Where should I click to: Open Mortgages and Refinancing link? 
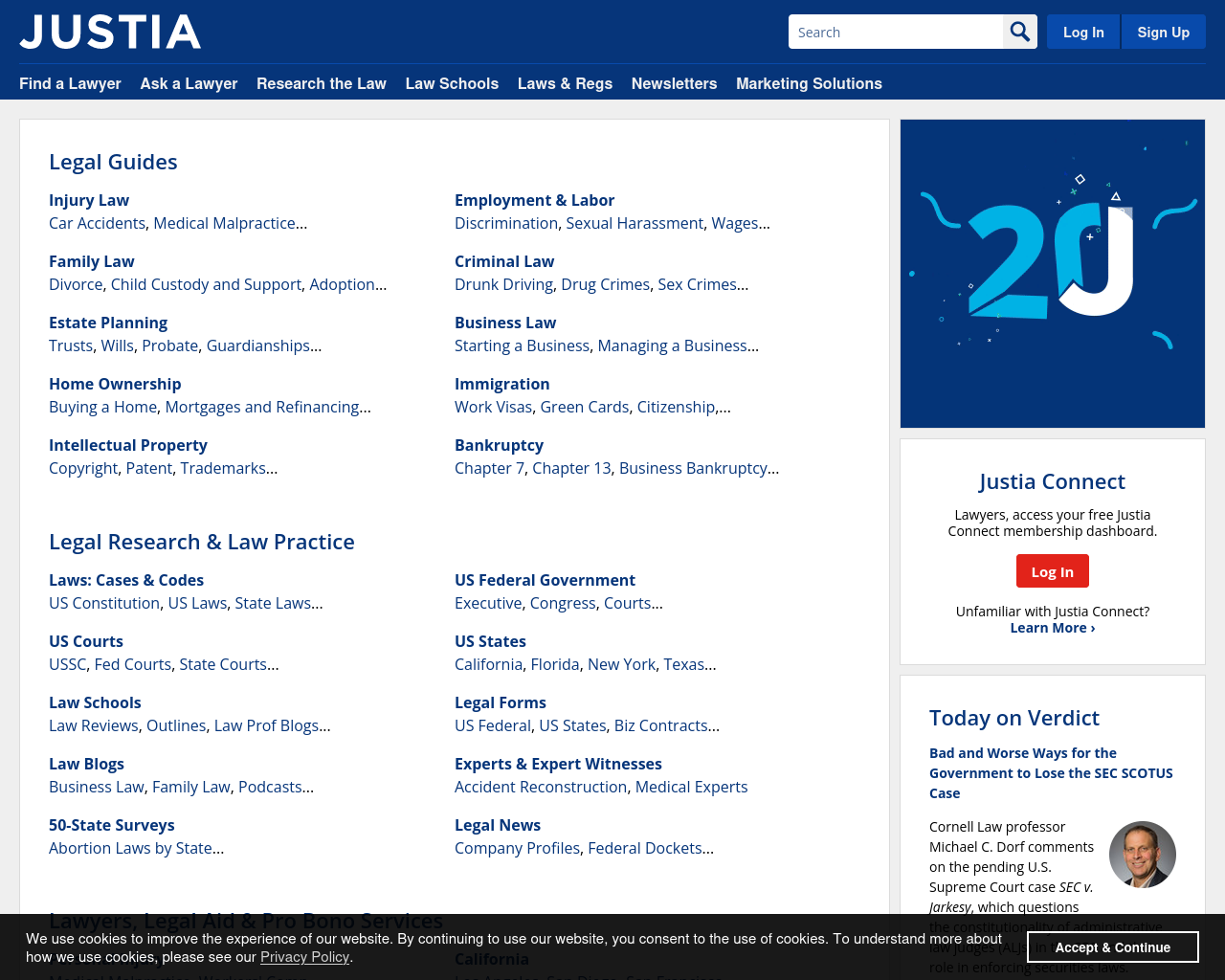262,407
